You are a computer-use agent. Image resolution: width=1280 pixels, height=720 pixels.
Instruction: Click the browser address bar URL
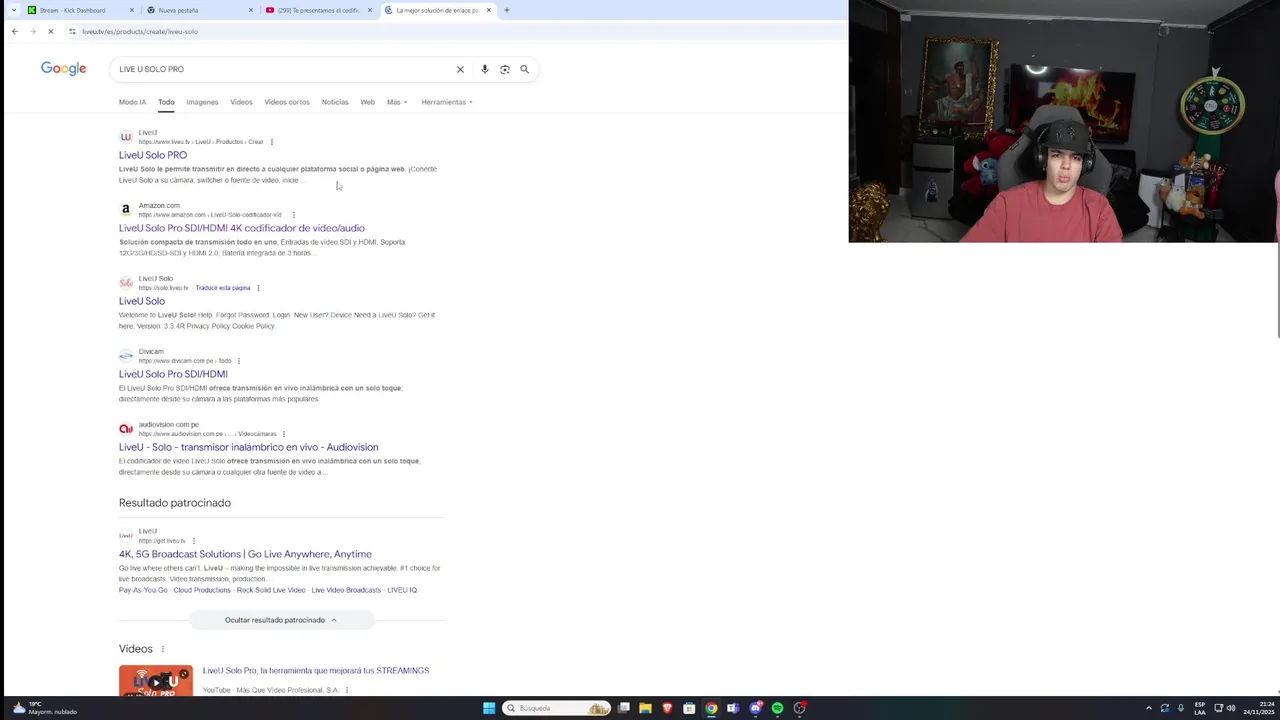pos(140,31)
